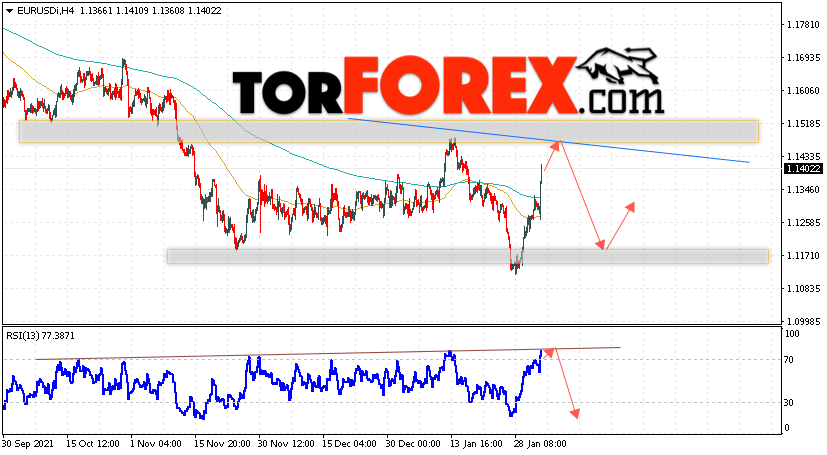Select the blue descending trendline
Viewport: 827px width, 455px height.
[549, 140]
